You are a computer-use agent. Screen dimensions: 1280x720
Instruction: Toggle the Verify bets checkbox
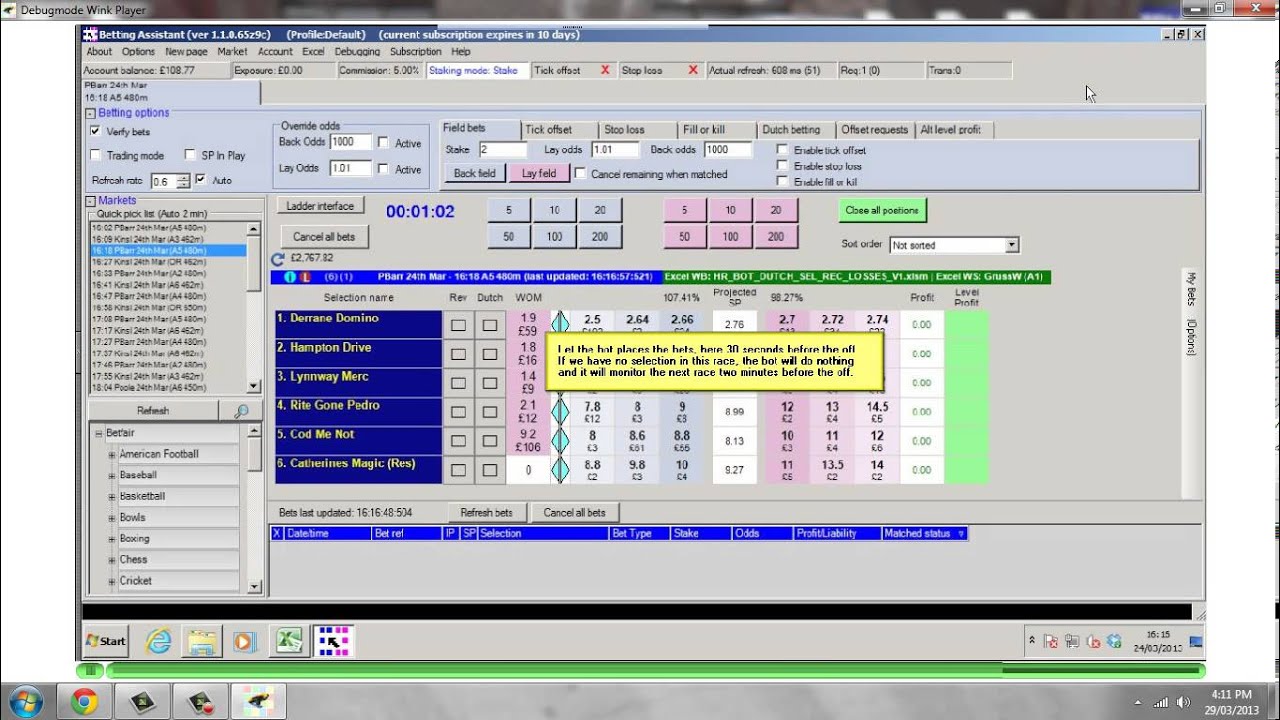[x=95, y=131]
